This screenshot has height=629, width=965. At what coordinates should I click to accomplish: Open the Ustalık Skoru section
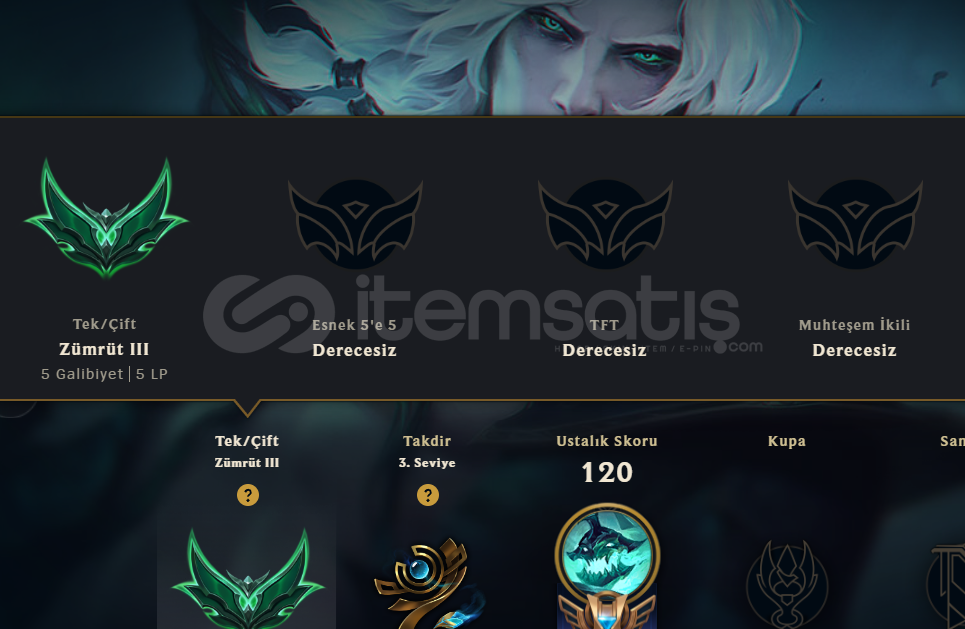[x=607, y=441]
